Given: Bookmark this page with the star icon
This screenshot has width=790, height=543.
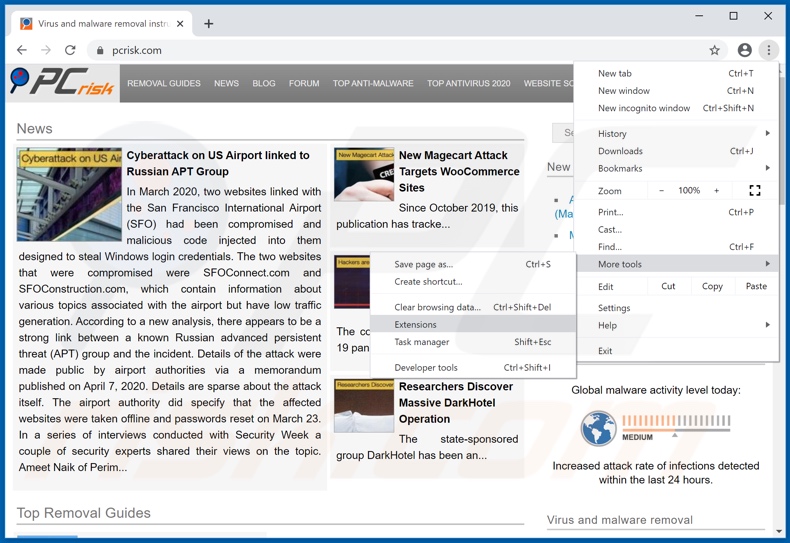Looking at the screenshot, I should 714,50.
